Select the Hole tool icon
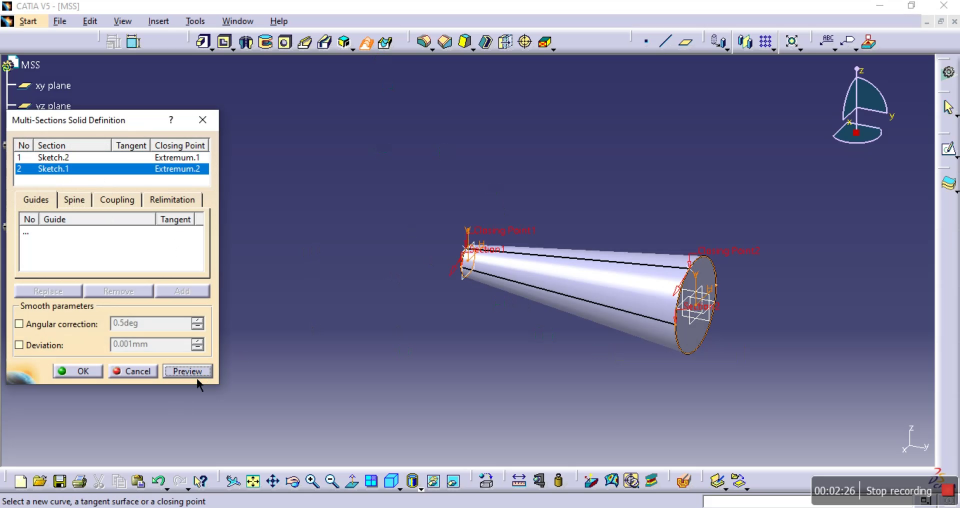960x508 pixels. (x=285, y=42)
